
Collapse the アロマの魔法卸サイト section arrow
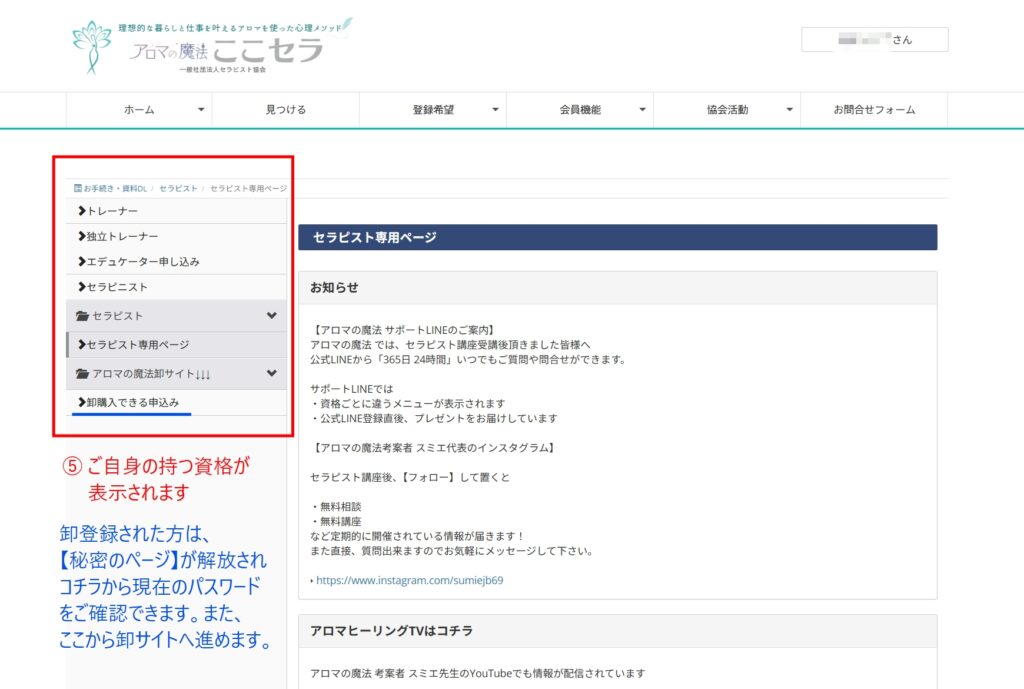pos(271,374)
